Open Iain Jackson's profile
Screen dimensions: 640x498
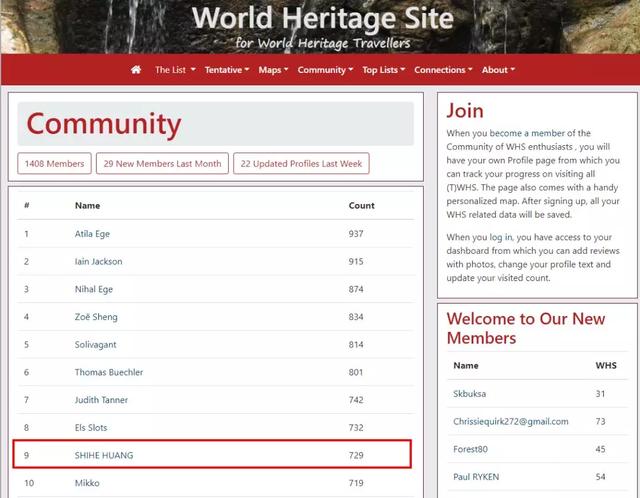pyautogui.click(x=98, y=261)
